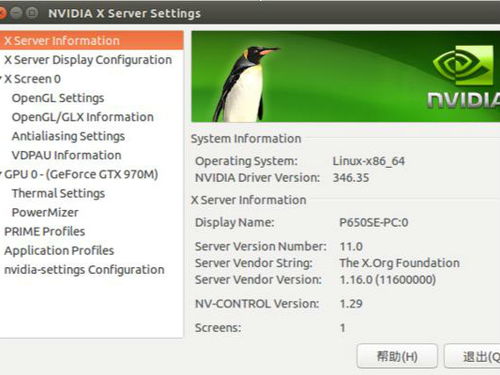Go to Antialiasing Settings
This screenshot has width=500, height=375.
click(68, 136)
